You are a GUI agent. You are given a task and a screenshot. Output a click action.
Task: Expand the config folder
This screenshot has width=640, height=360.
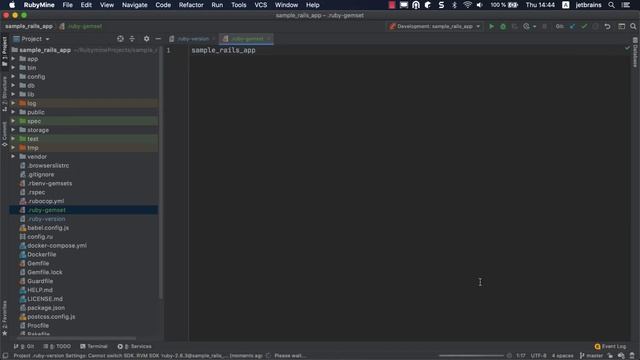point(13,77)
